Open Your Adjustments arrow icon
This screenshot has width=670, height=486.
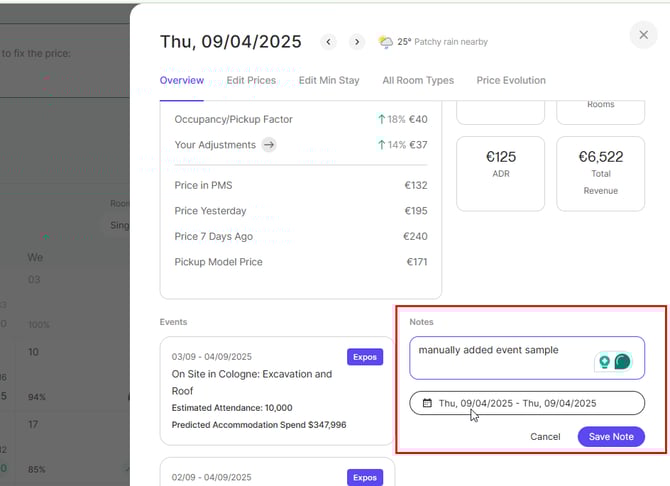point(269,145)
